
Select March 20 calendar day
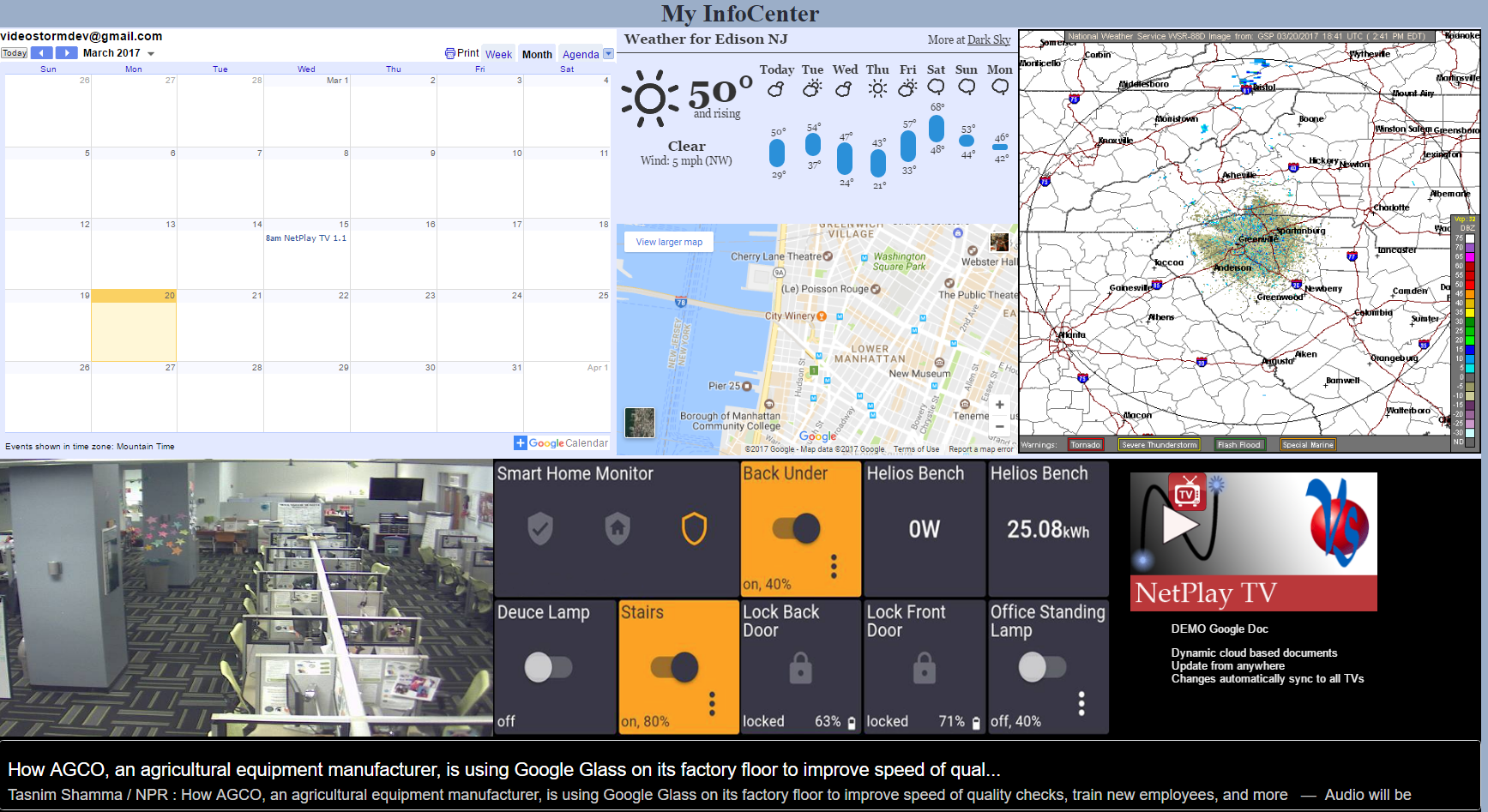pyautogui.click(x=134, y=325)
